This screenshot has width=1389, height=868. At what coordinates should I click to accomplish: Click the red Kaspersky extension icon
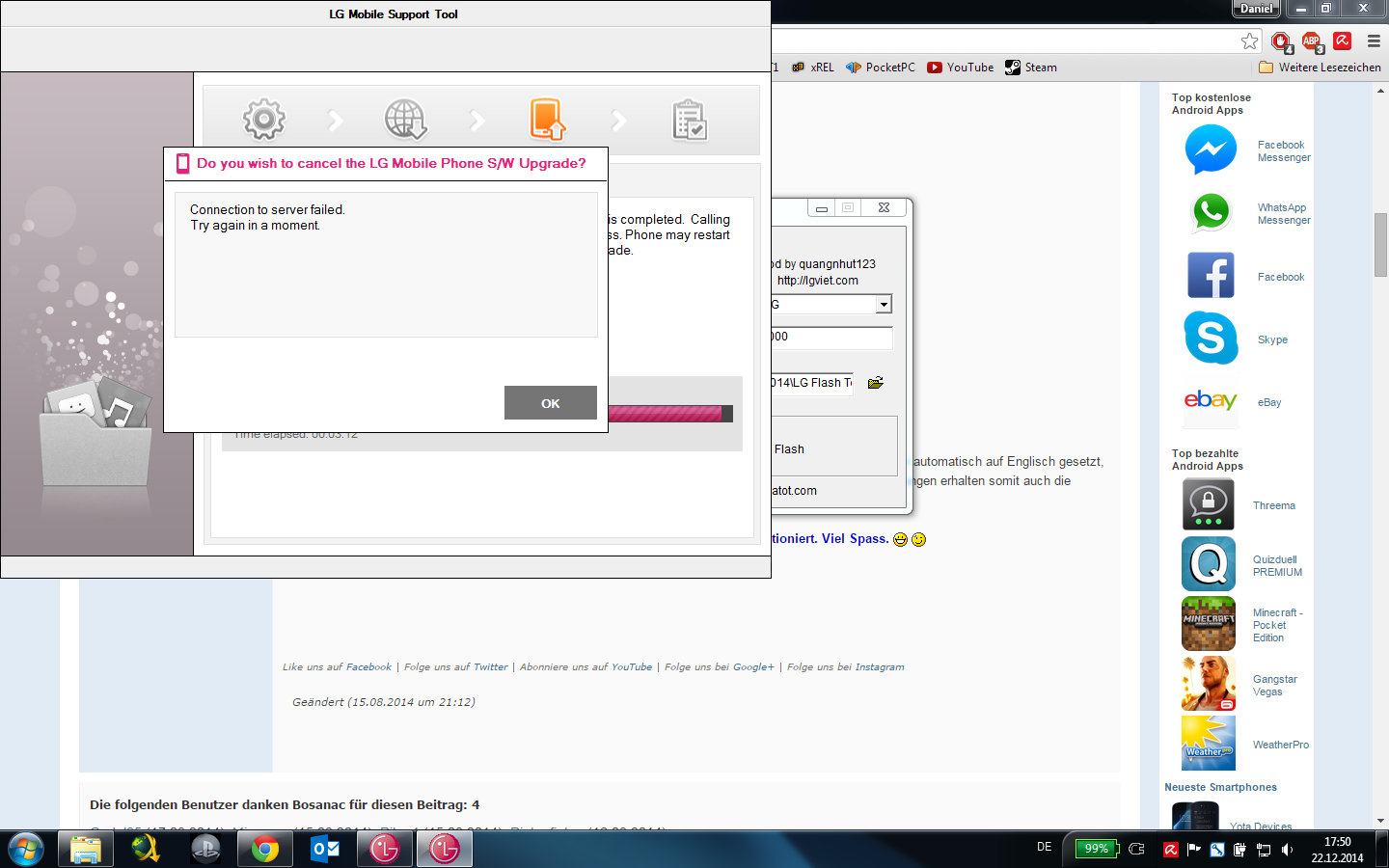point(1343,41)
